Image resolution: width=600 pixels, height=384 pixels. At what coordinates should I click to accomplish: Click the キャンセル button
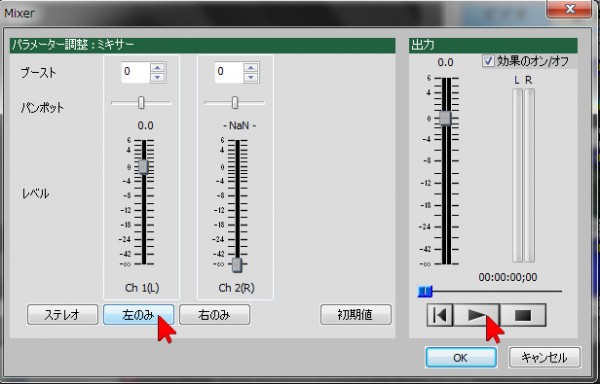tap(545, 358)
